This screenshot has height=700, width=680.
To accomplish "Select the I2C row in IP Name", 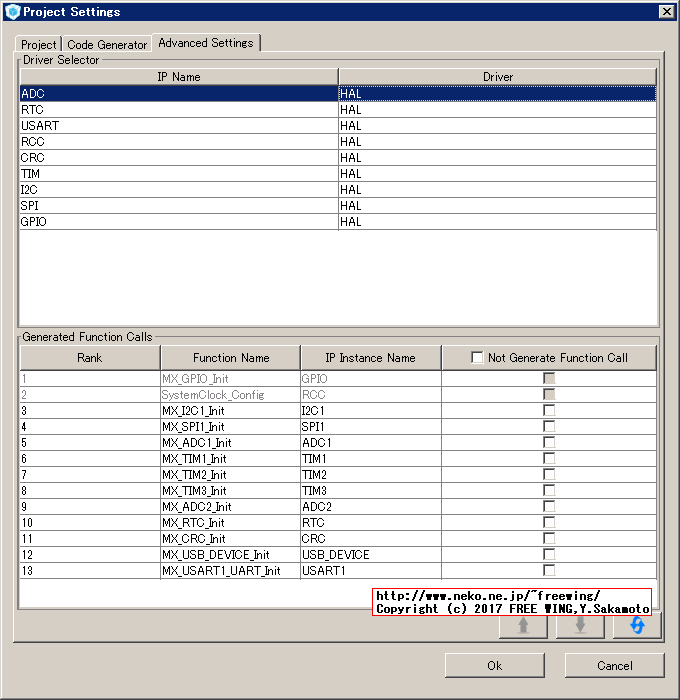I will 179,190.
